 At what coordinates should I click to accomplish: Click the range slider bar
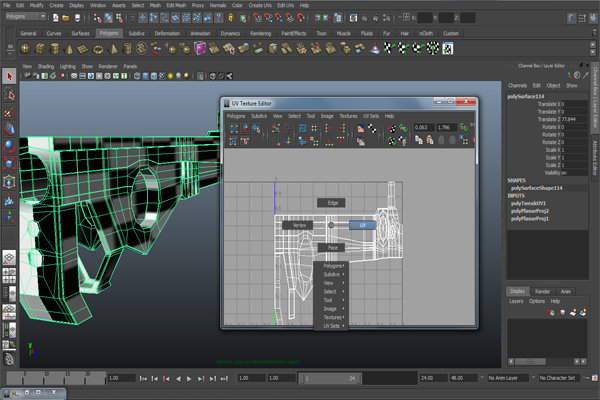[x=331, y=378]
